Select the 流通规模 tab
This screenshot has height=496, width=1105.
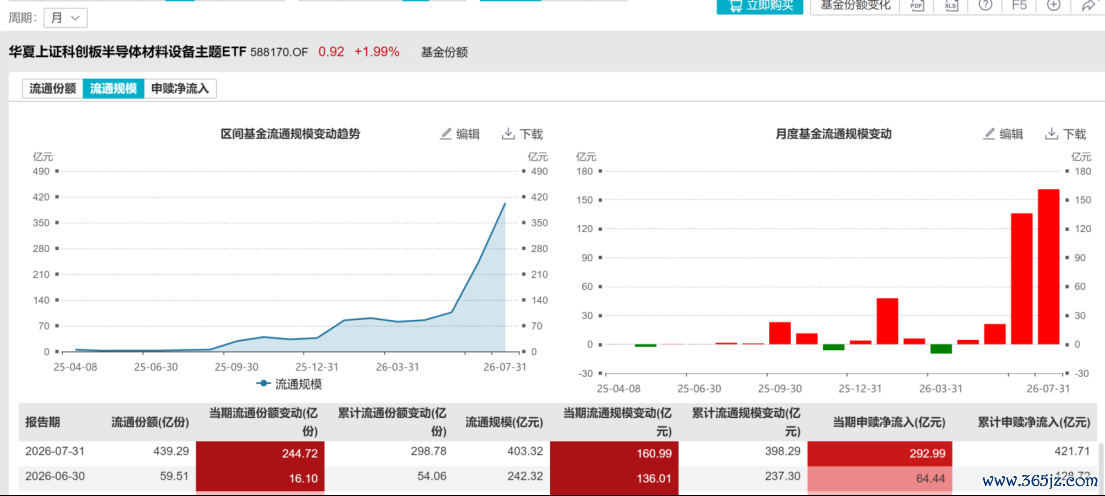(113, 89)
